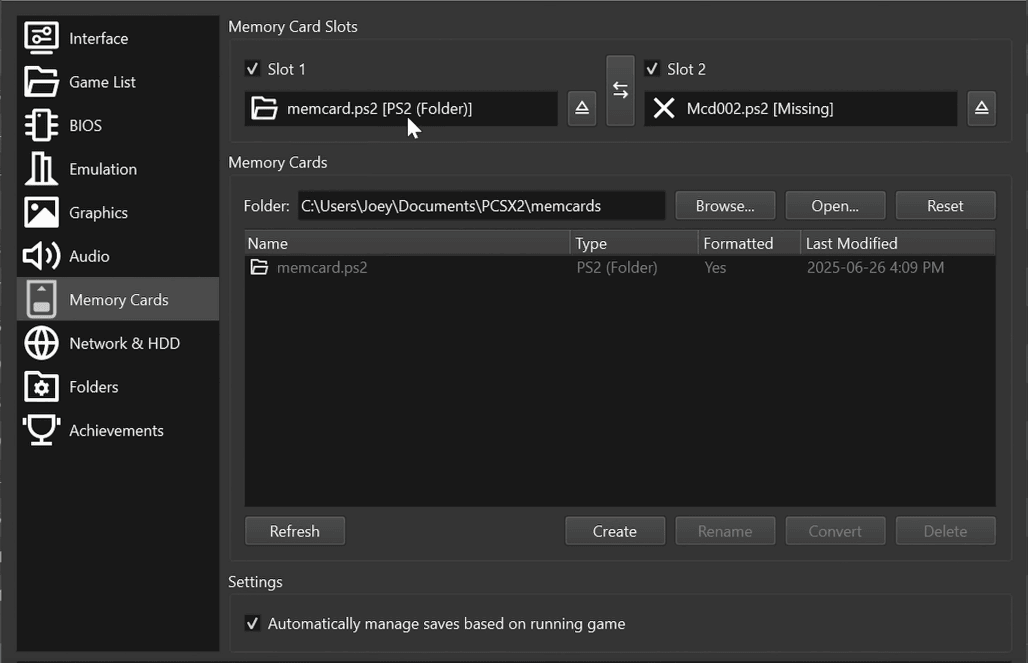Image resolution: width=1028 pixels, height=663 pixels.
Task: Disable the Slot 1 checkbox
Action: click(252, 69)
